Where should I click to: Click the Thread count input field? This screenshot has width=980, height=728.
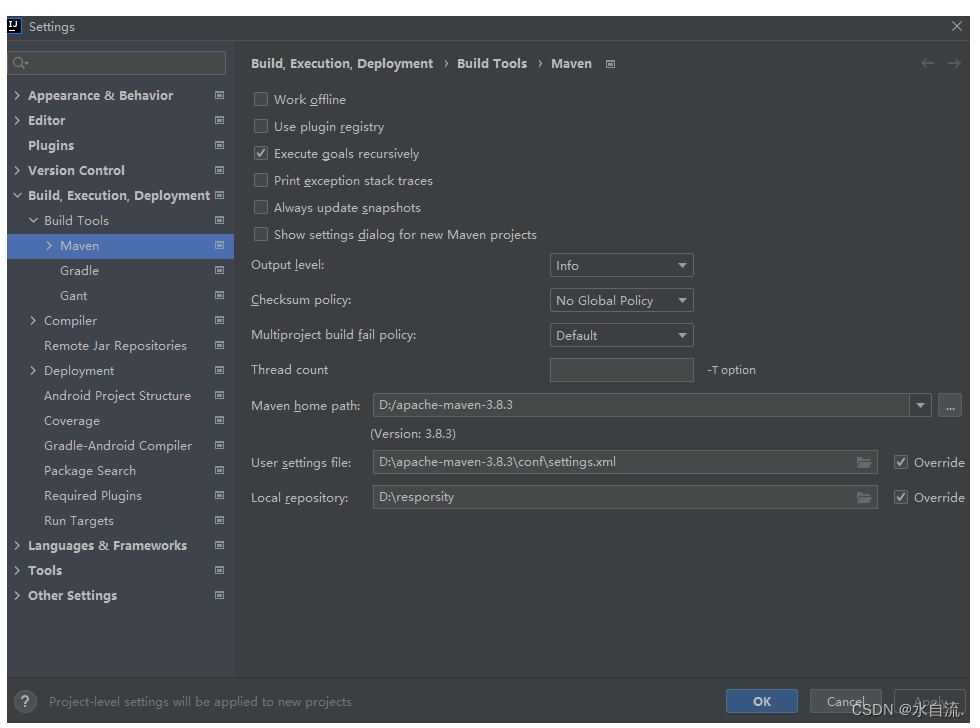[x=621, y=370]
